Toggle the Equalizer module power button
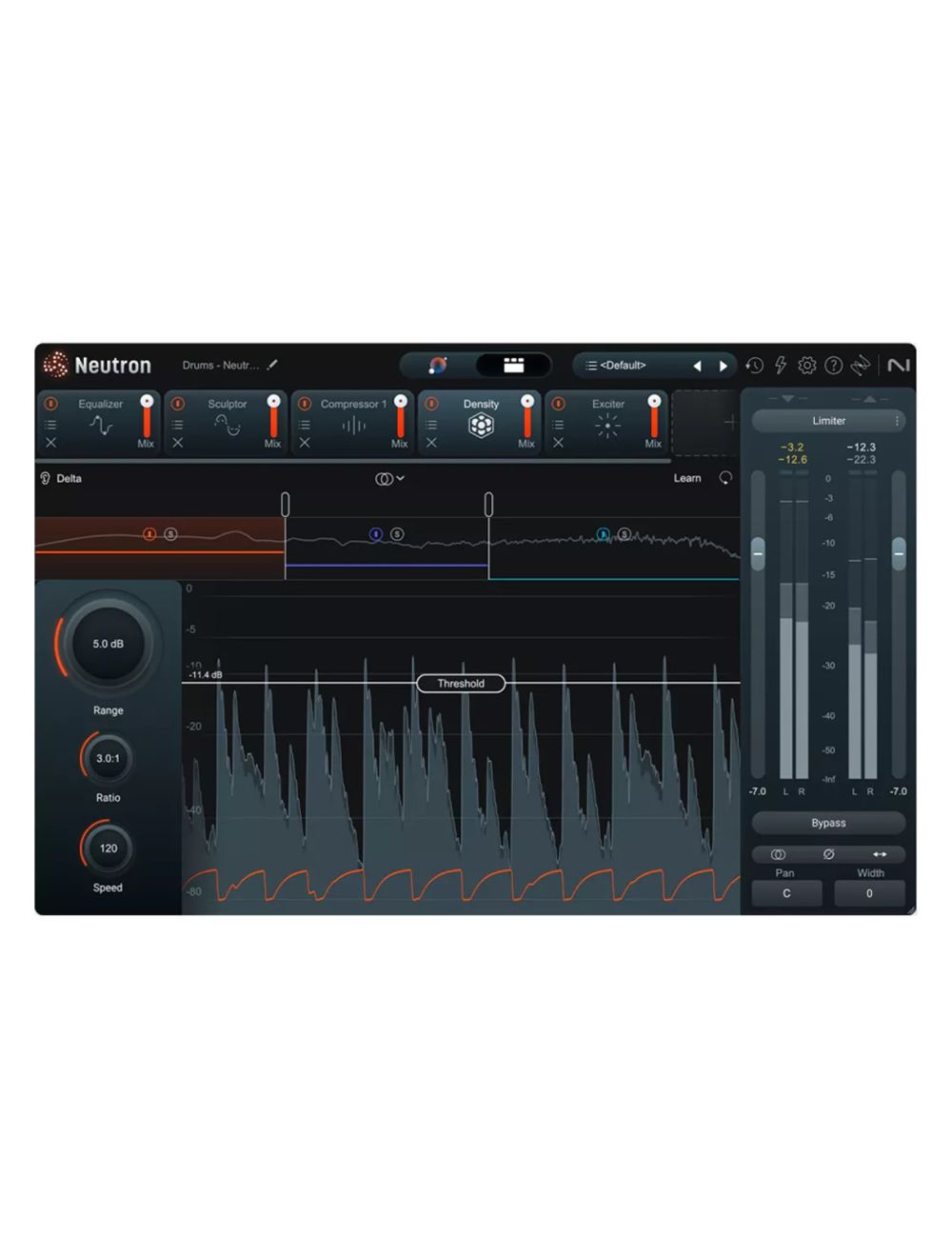The image size is (952, 1257). pos(53,404)
